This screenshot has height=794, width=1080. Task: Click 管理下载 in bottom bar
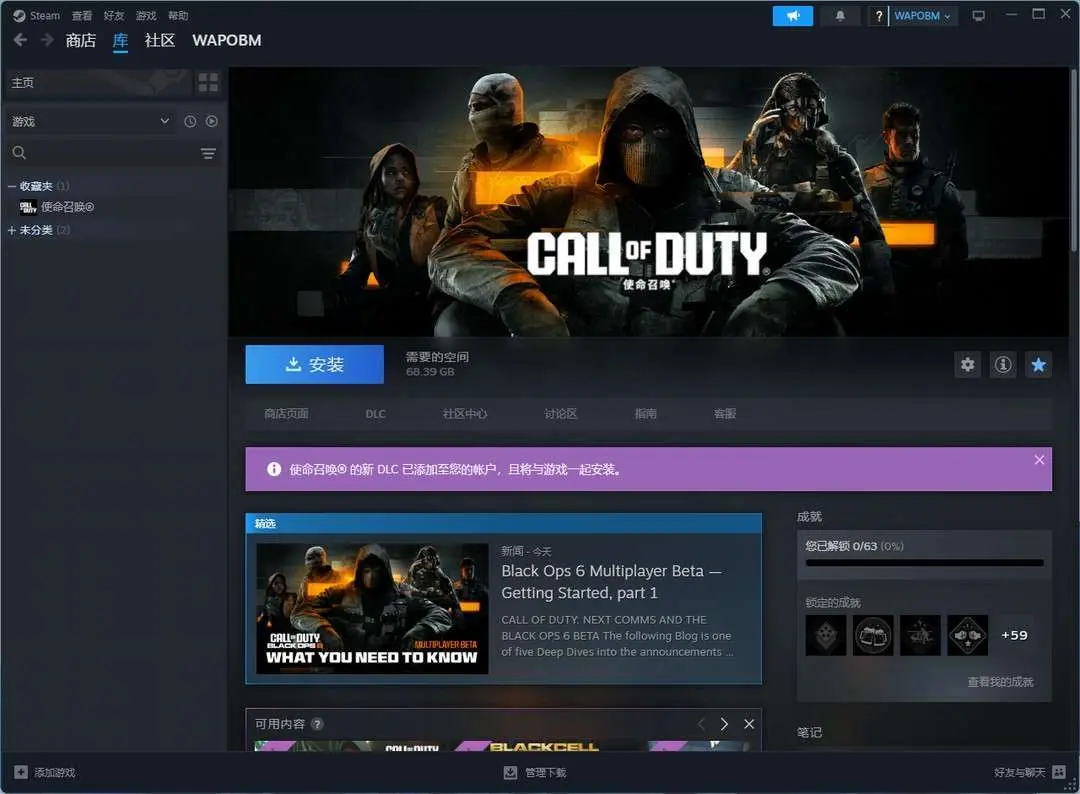(546, 772)
